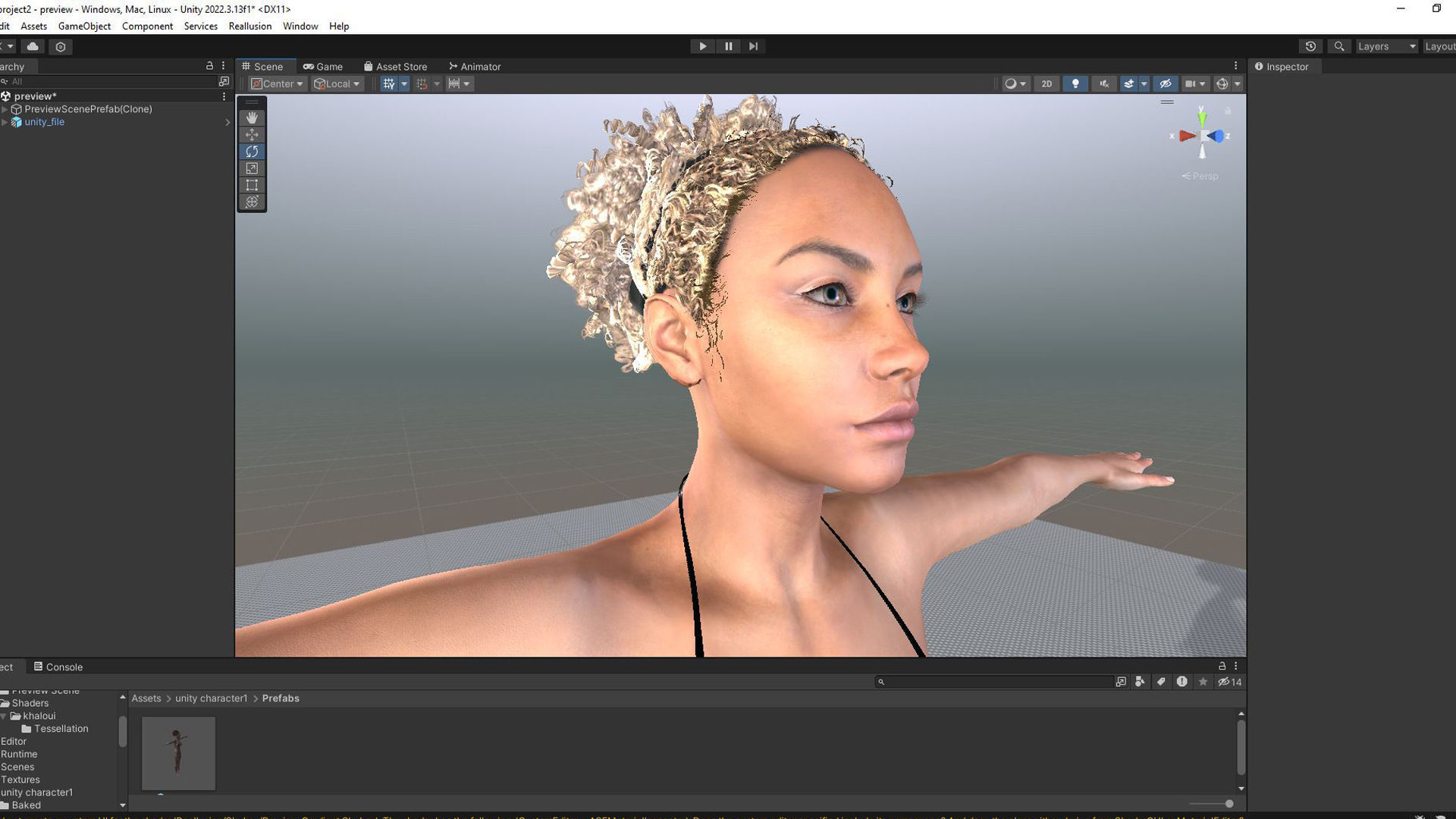
Task: Select the Rect transform tool
Action: coord(252,185)
